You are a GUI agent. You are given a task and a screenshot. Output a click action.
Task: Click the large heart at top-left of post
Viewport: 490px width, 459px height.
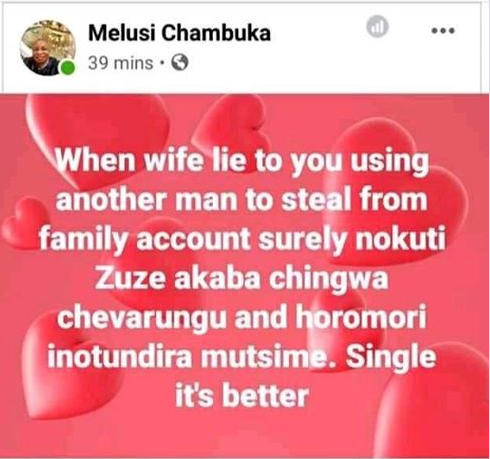97,135
